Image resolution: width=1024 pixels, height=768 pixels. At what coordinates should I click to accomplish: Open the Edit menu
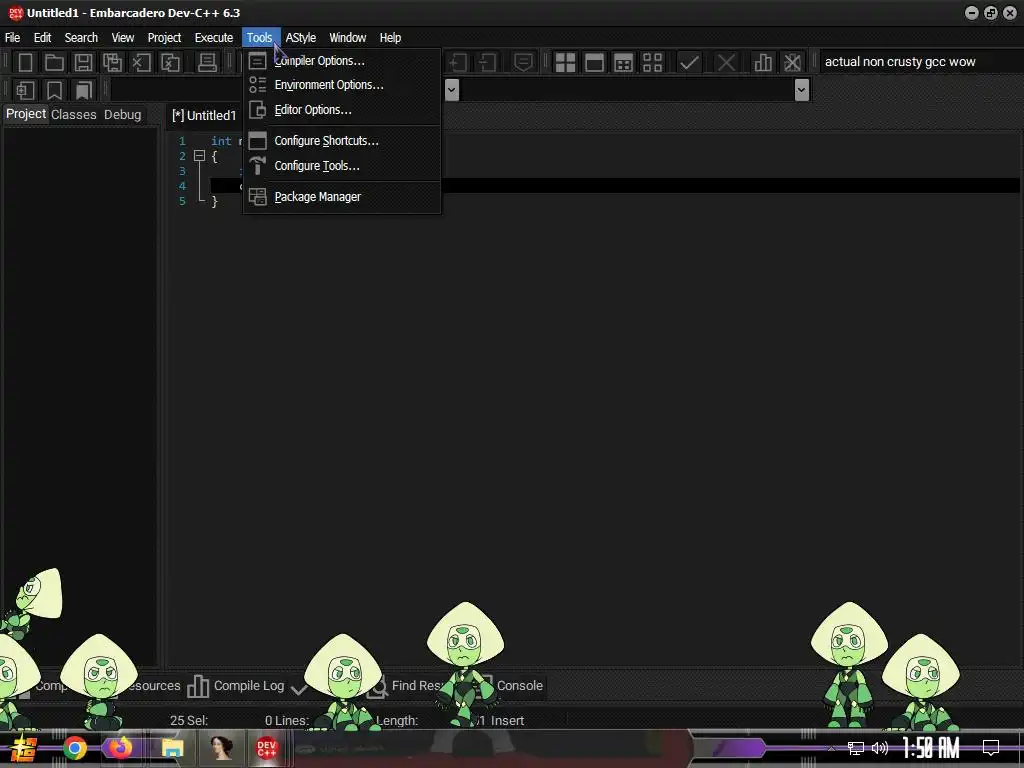pos(42,37)
